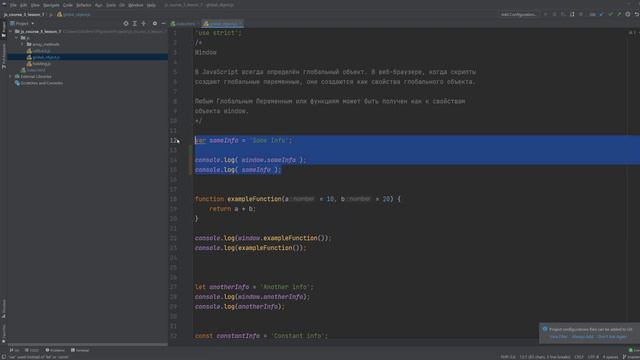Click line number 12 in the gutter
Screen dimensions: 640x360
[x=173, y=140]
